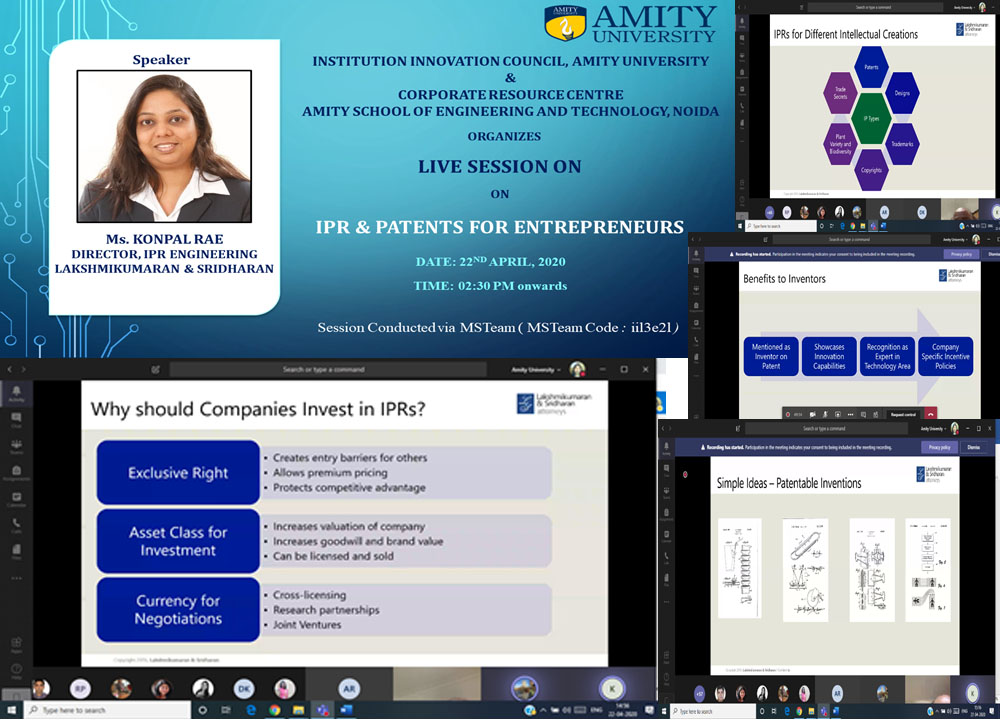Open Windows Start menu in bottom-left taskbar

coord(11,710)
